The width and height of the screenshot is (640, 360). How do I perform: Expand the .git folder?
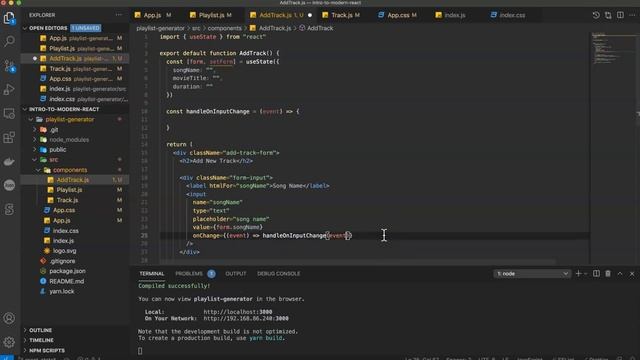pyautogui.click(x=35, y=130)
